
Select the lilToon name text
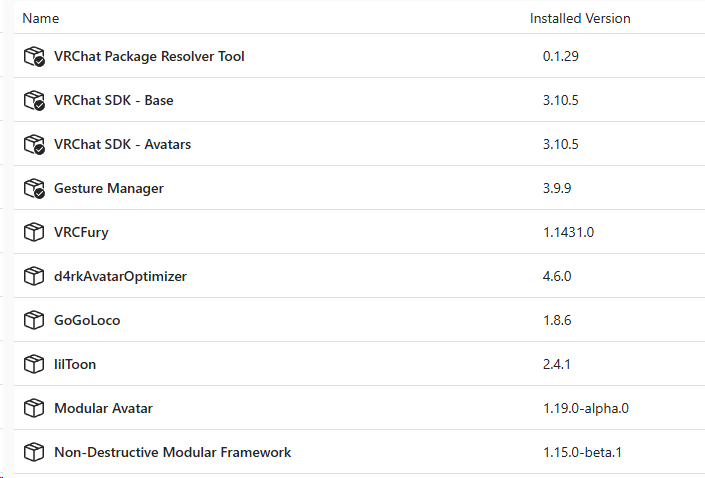point(75,364)
